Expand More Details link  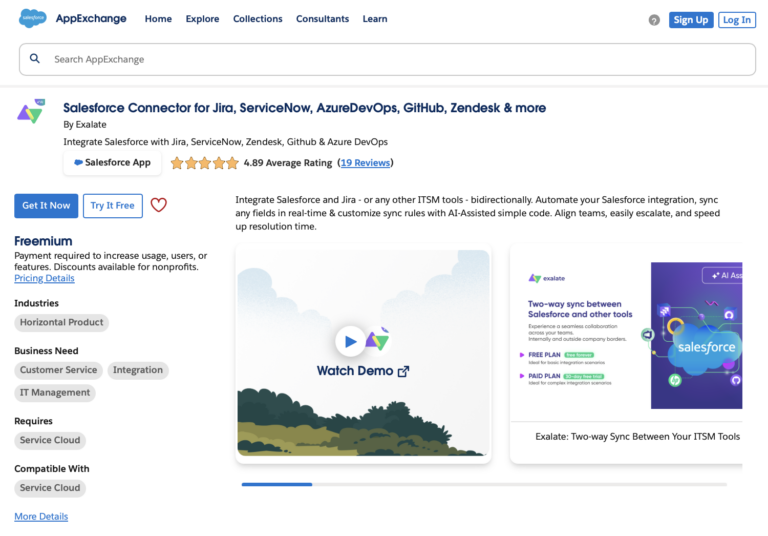(x=41, y=516)
